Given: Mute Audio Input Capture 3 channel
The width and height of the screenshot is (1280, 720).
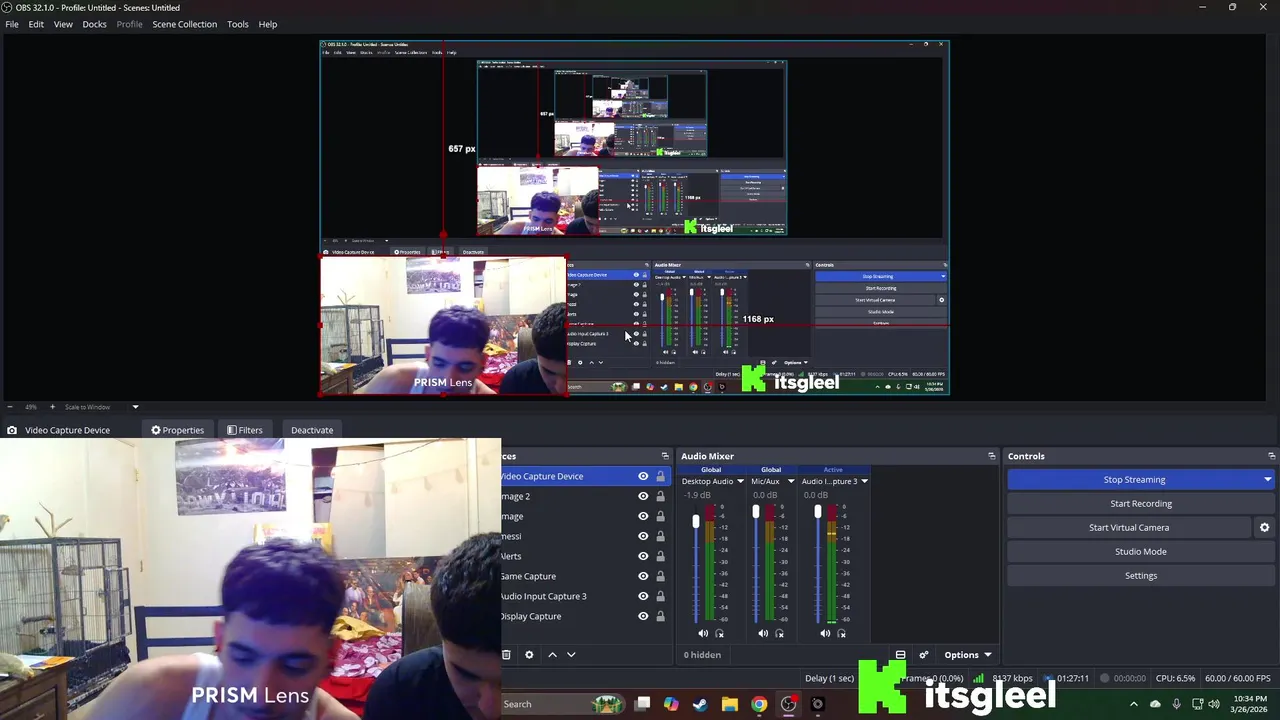Looking at the screenshot, I should [825, 633].
